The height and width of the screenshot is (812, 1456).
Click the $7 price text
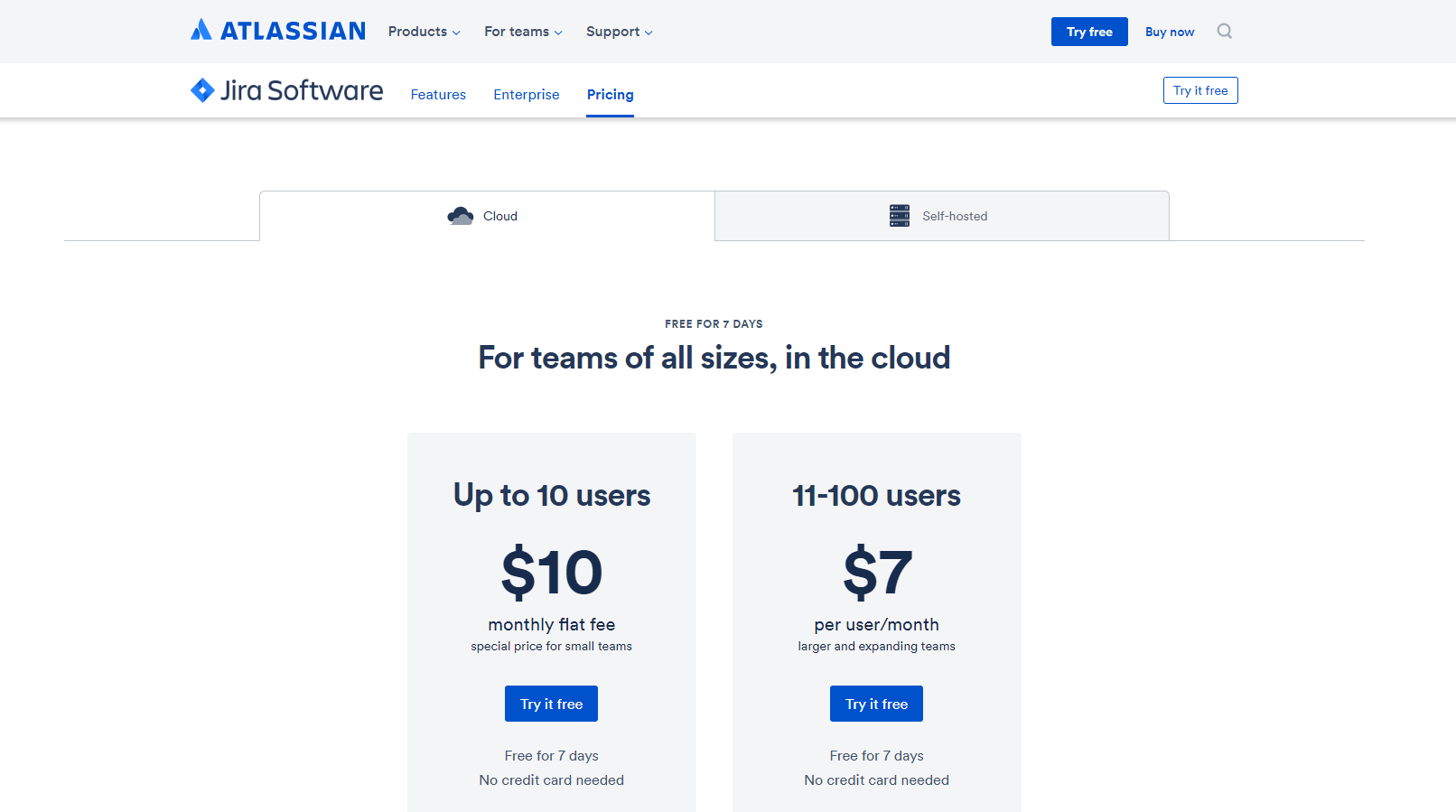pyautogui.click(x=877, y=573)
